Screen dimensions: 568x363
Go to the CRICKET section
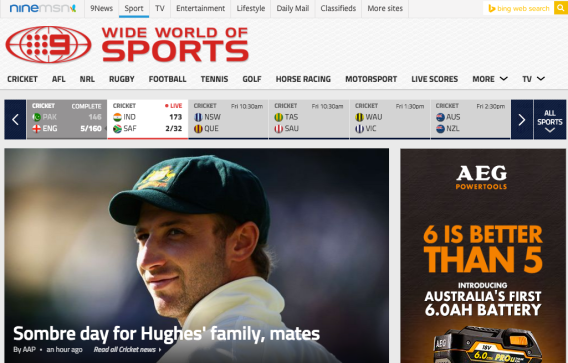pyautogui.click(x=22, y=79)
